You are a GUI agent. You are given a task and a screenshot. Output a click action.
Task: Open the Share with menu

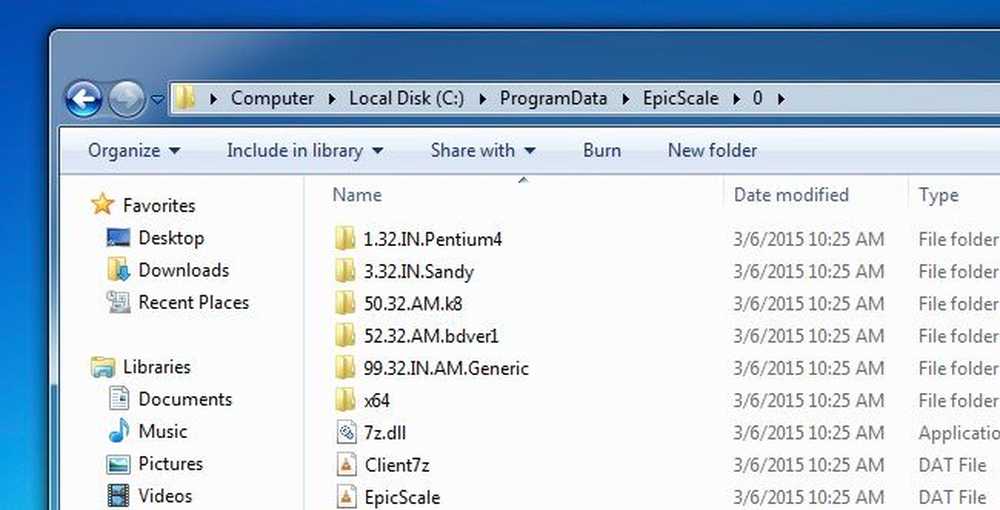(x=483, y=150)
